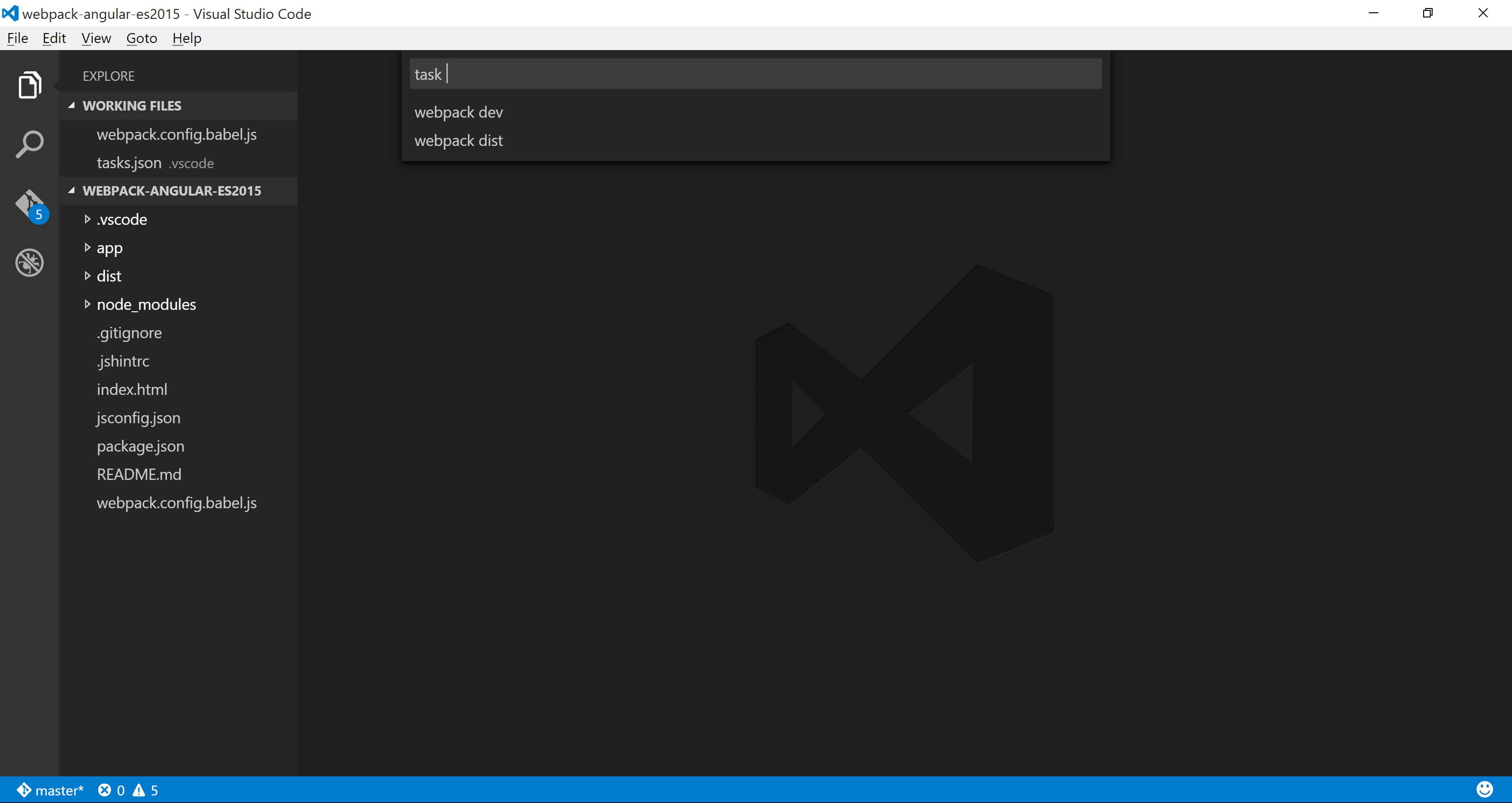Expand the dist folder
The width and height of the screenshot is (1512, 803).
(87, 276)
